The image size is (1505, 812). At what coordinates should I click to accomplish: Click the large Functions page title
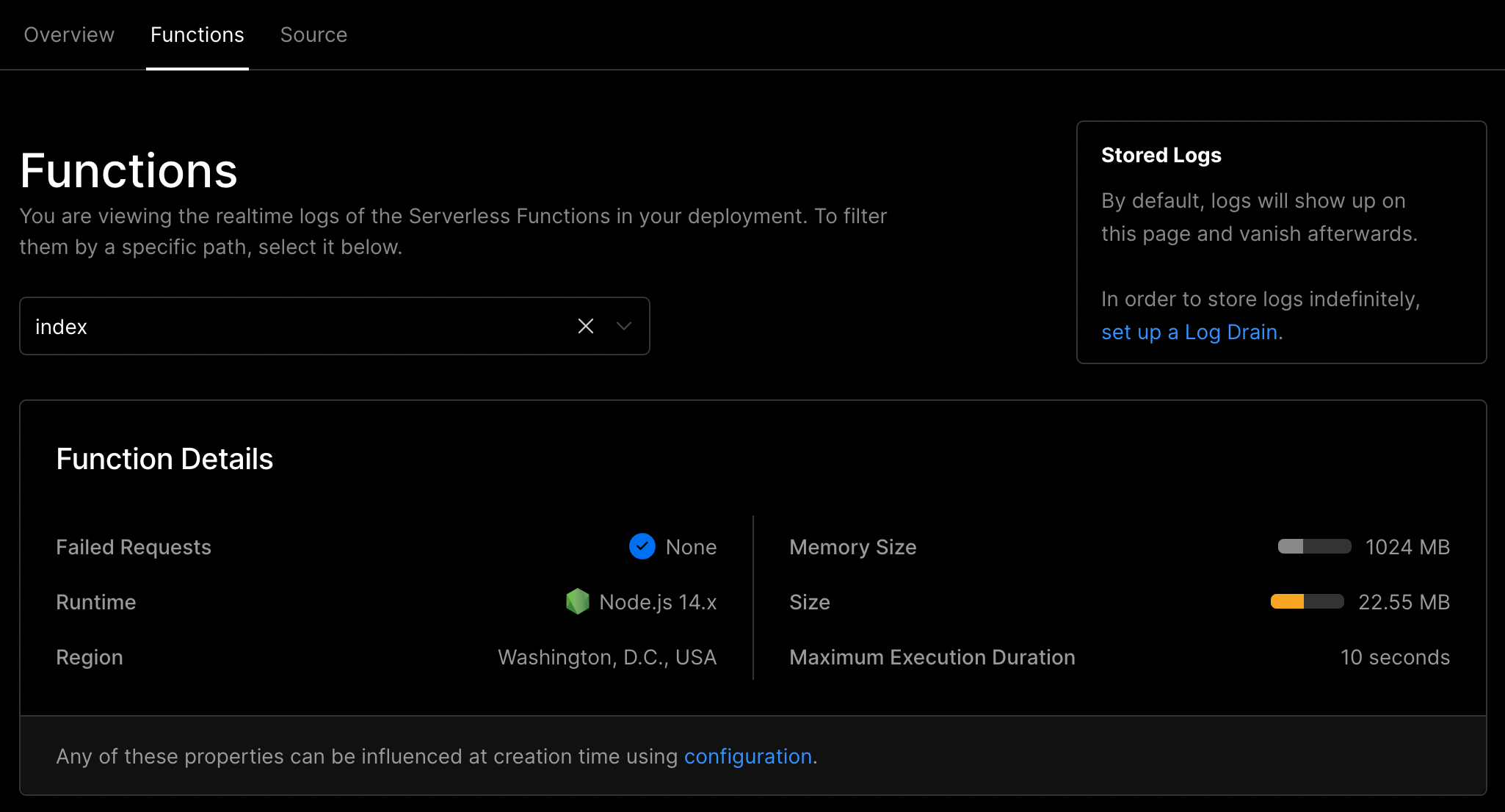pyautogui.click(x=128, y=170)
